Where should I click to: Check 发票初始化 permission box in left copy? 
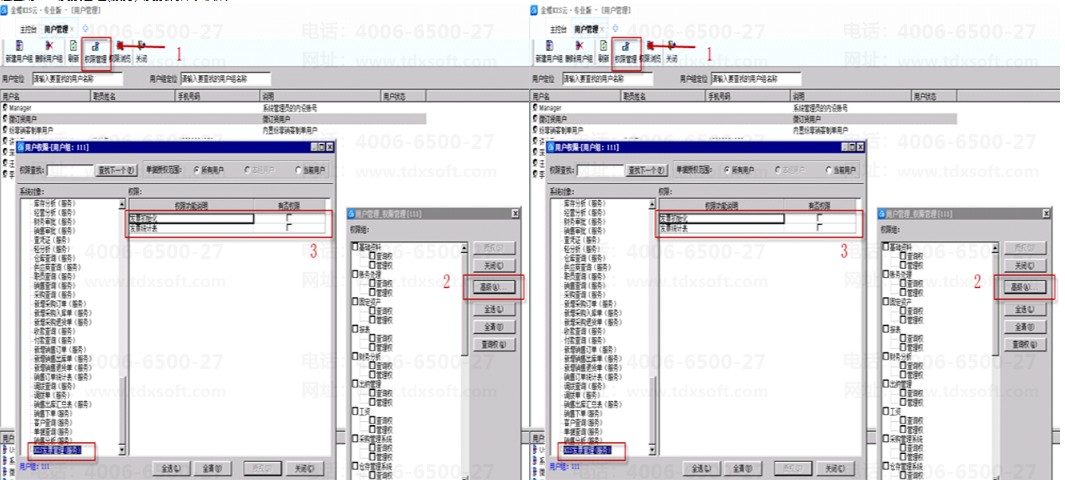(x=289, y=218)
